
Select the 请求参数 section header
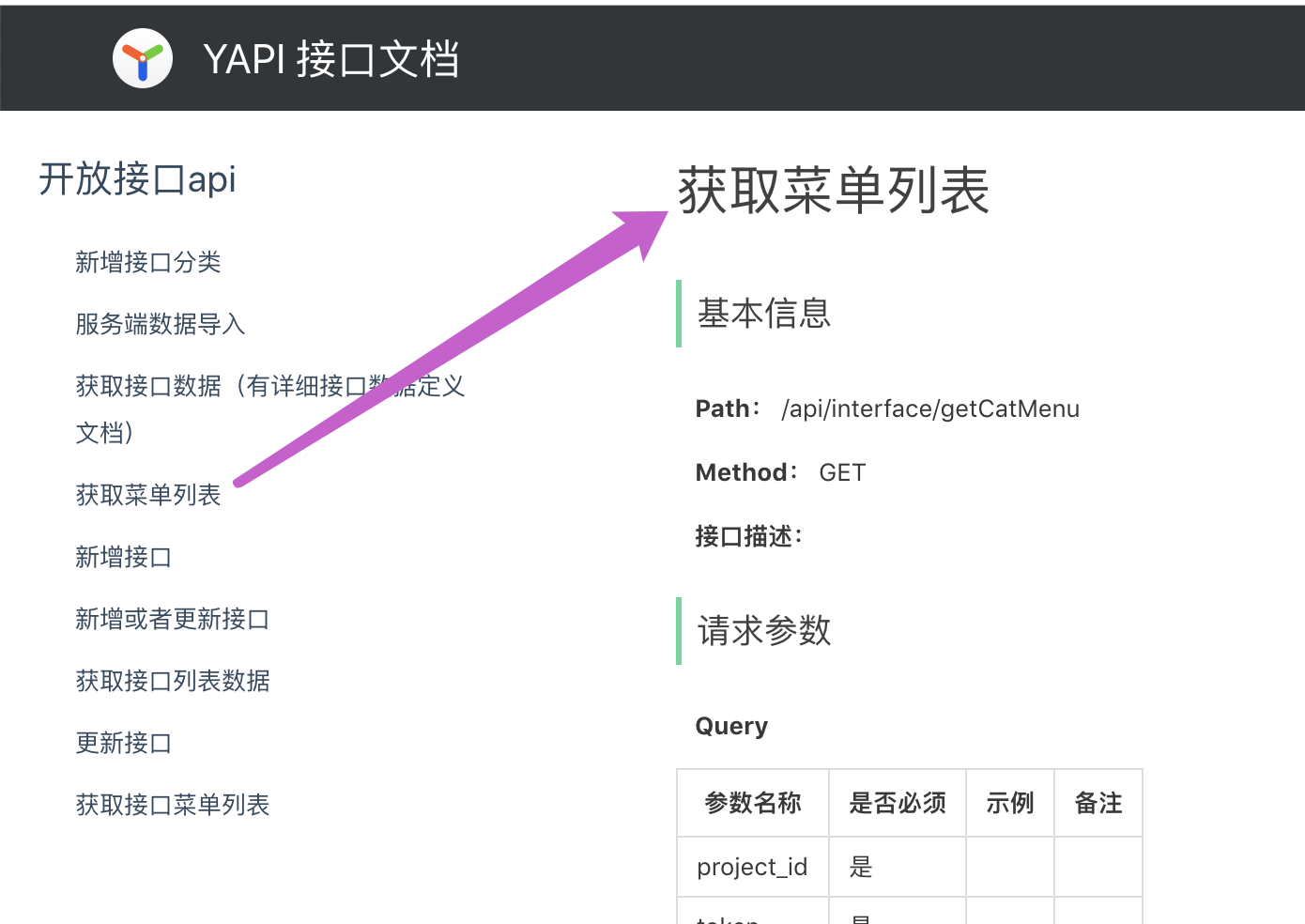(x=762, y=630)
